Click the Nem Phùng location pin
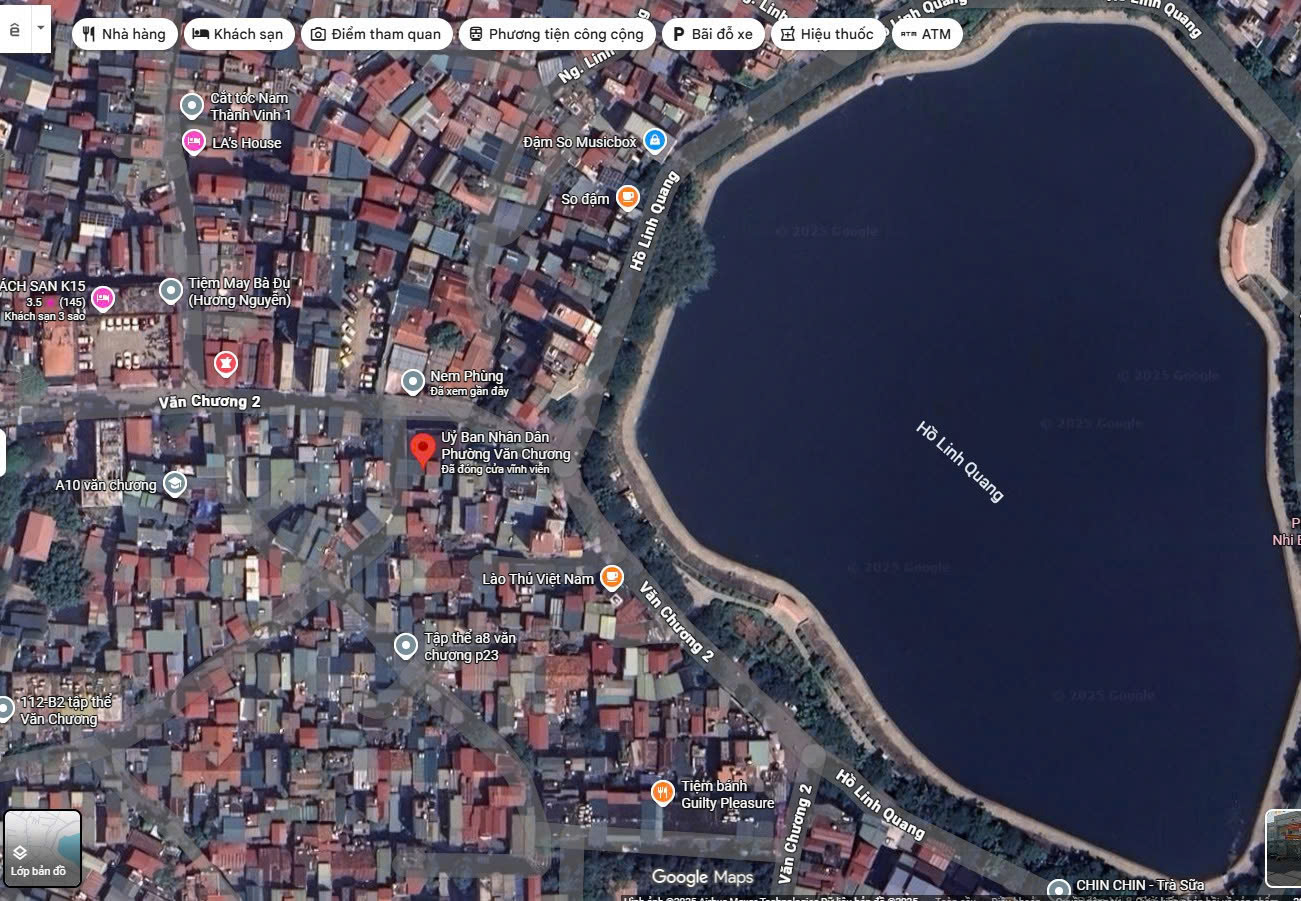The height and width of the screenshot is (901, 1301). tap(413, 381)
